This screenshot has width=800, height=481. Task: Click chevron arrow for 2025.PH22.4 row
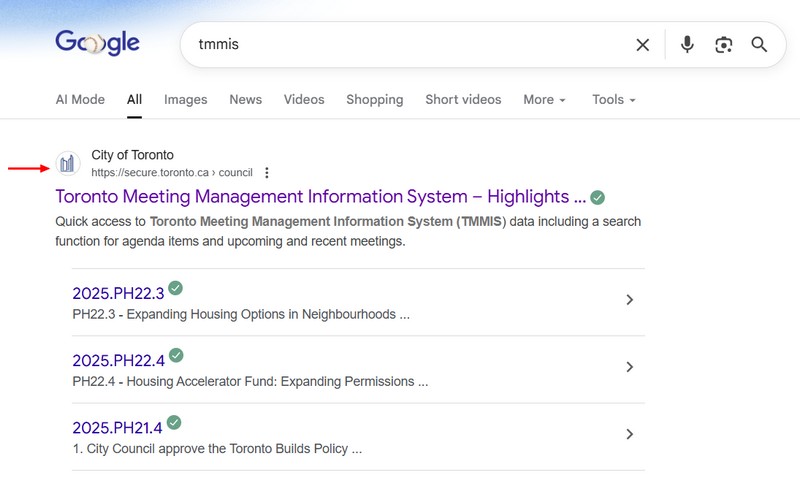[x=629, y=367]
